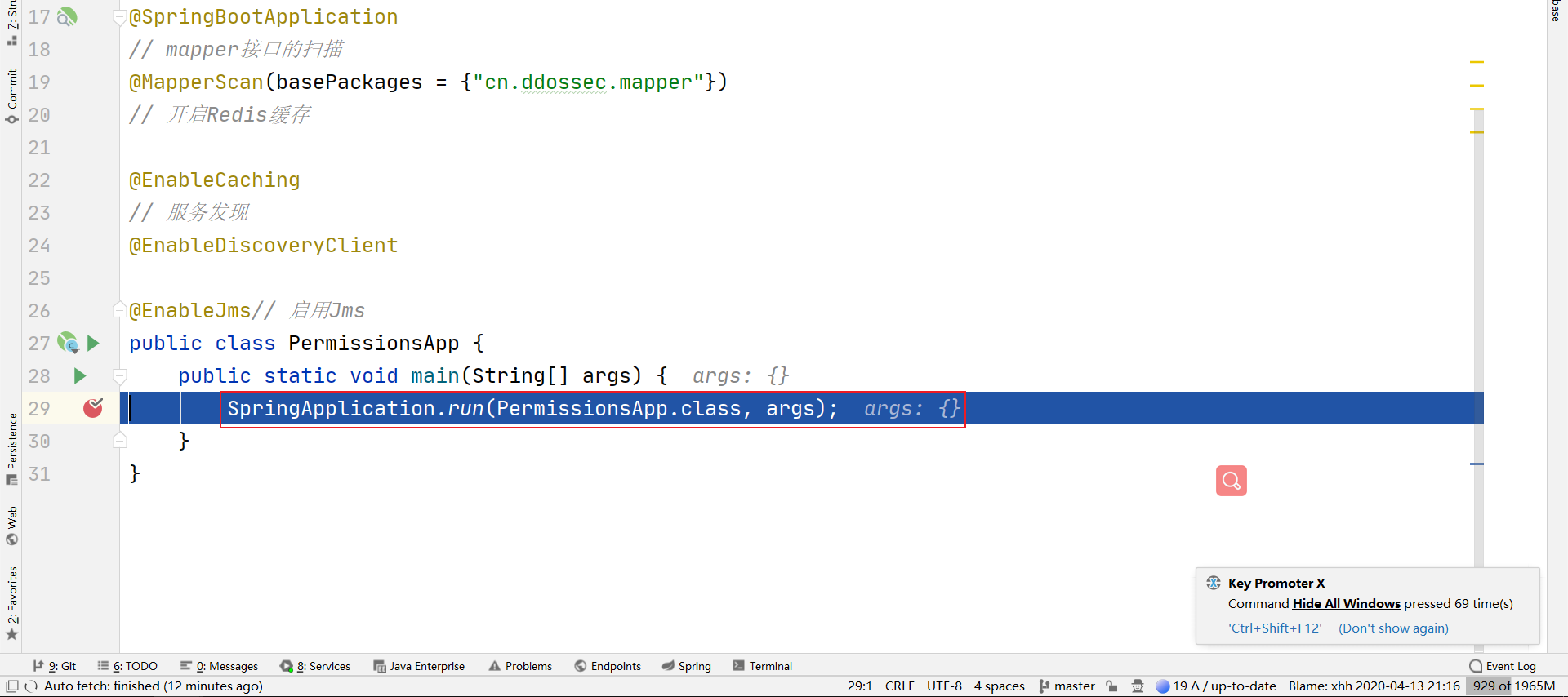Viewport: 1568px width, 697px height.
Task: Place caret on @EnableJms annotation
Action: (x=189, y=311)
